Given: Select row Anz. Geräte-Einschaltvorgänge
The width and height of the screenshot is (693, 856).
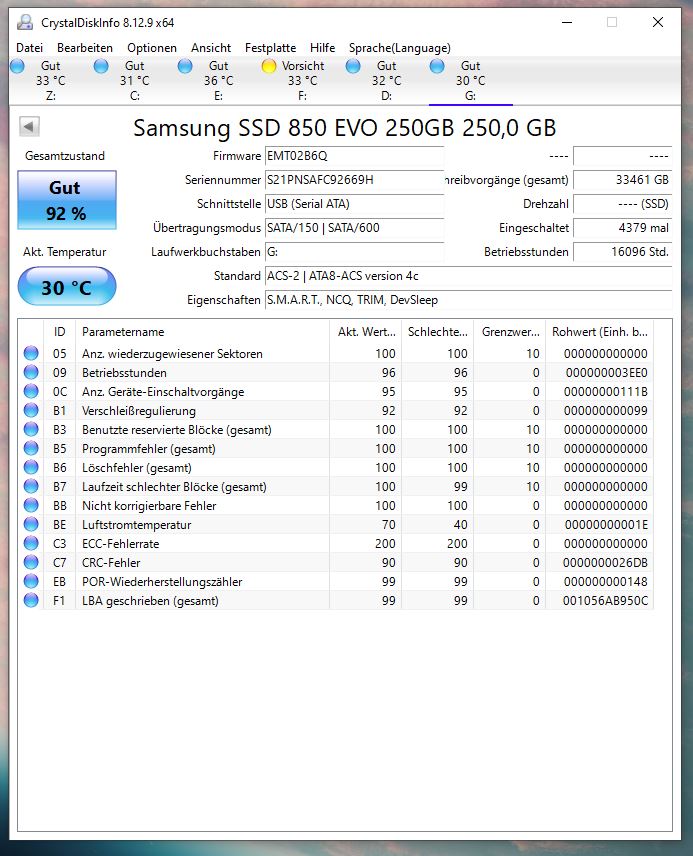Looking at the screenshot, I should pyautogui.click(x=336, y=392).
